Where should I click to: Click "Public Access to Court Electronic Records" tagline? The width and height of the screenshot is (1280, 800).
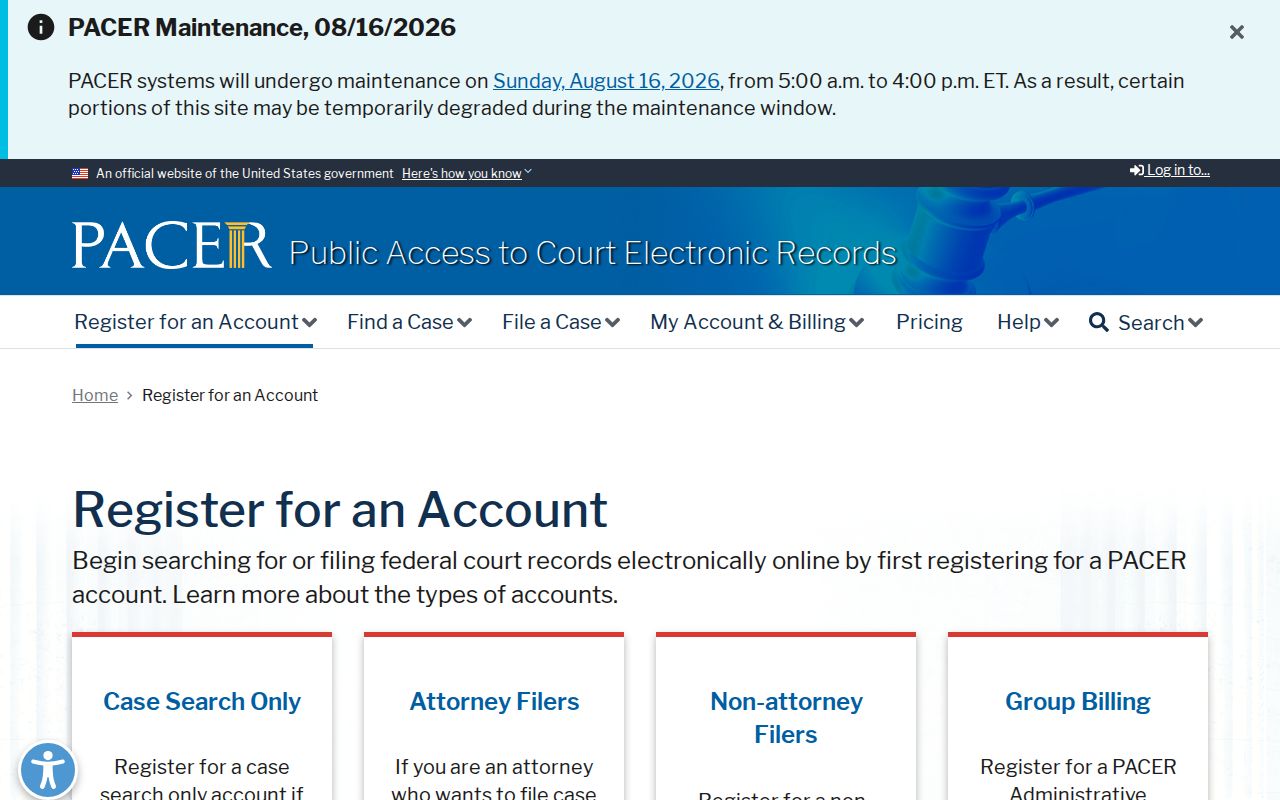pos(593,253)
